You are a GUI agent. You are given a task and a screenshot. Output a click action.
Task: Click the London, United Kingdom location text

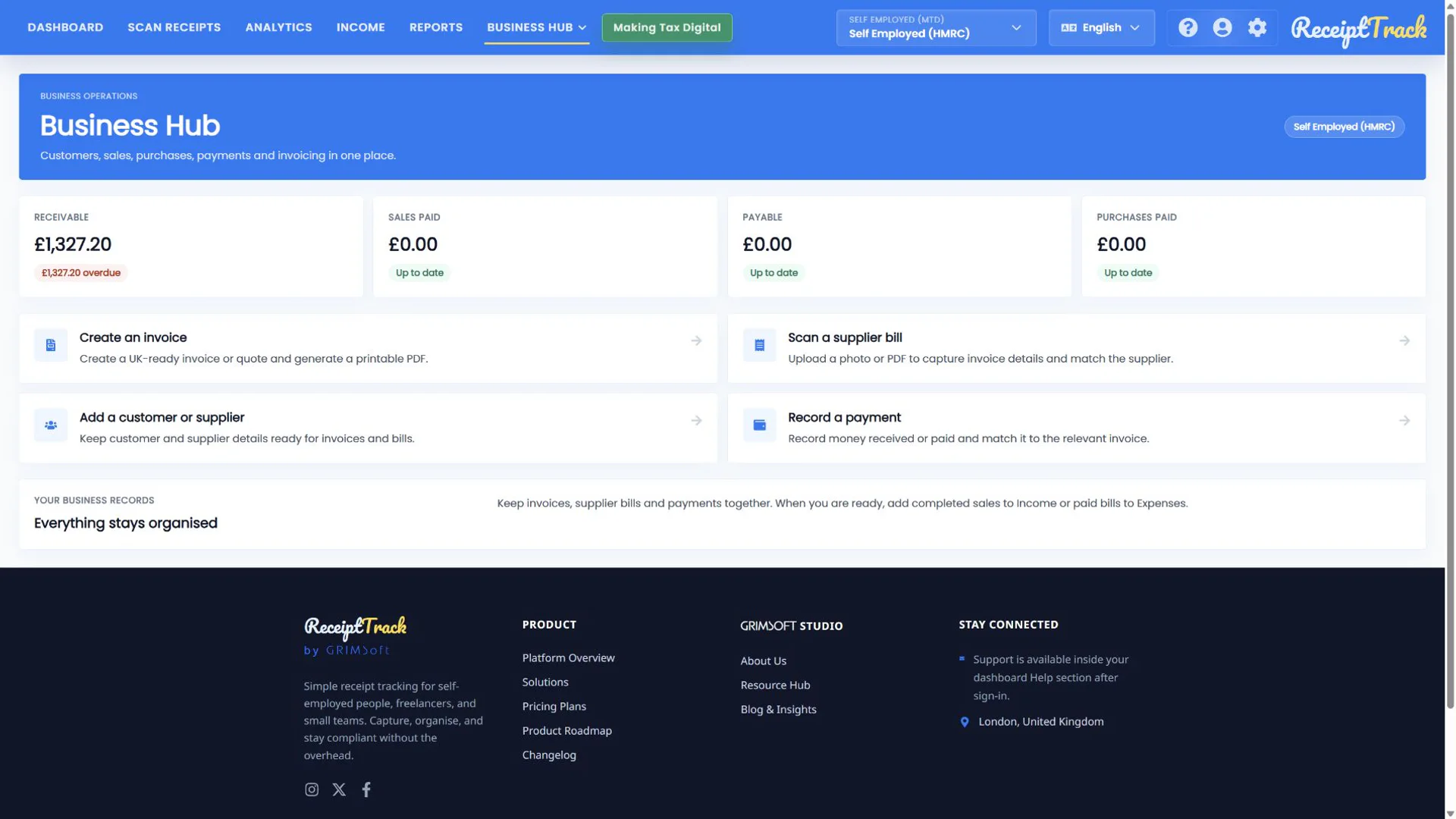(1040, 721)
